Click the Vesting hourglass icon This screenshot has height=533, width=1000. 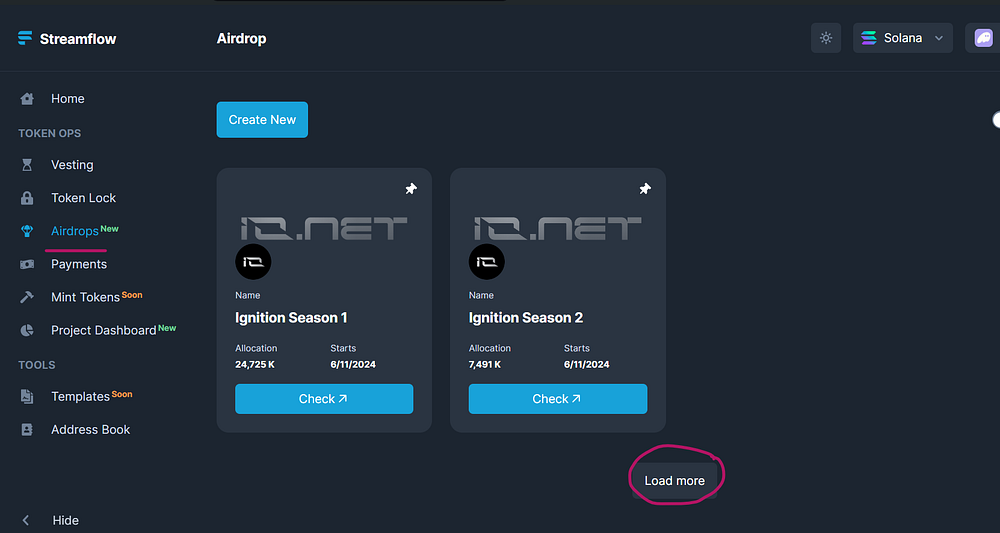pos(27,165)
